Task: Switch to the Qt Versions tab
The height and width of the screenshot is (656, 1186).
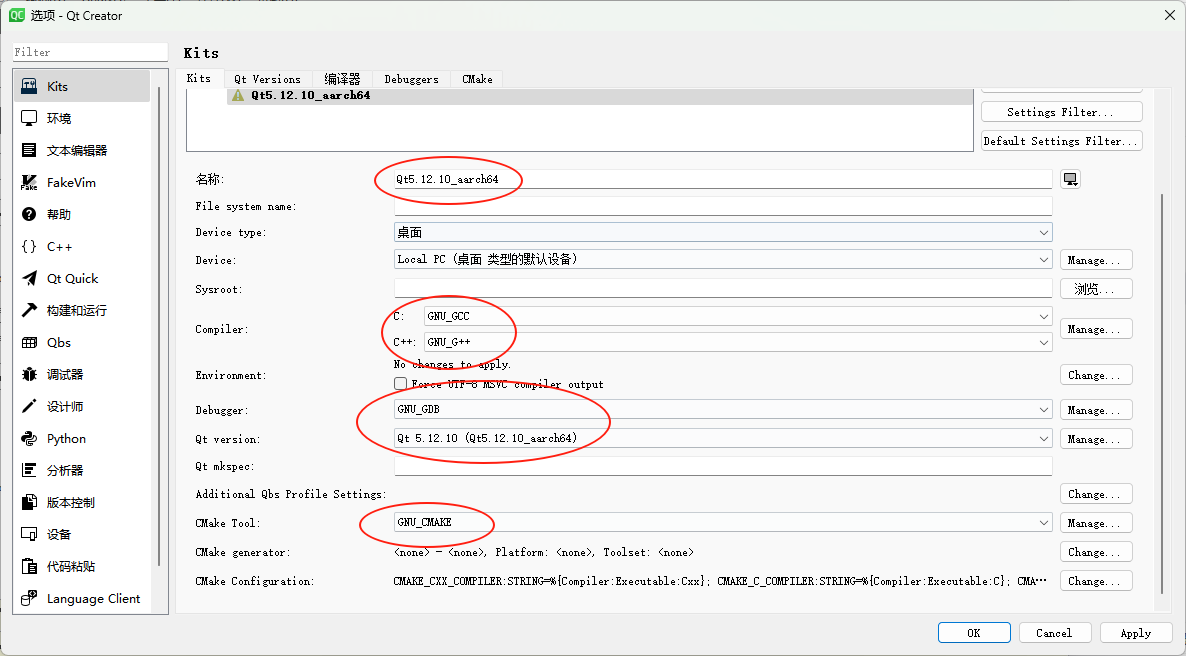Action: [x=268, y=79]
